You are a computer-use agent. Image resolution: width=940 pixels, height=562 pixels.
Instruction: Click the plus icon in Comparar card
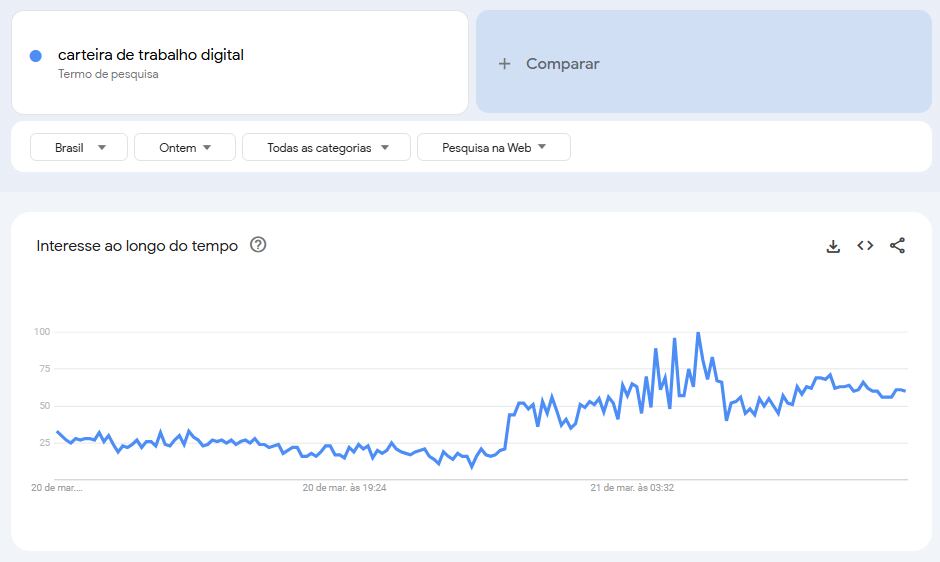coord(505,64)
